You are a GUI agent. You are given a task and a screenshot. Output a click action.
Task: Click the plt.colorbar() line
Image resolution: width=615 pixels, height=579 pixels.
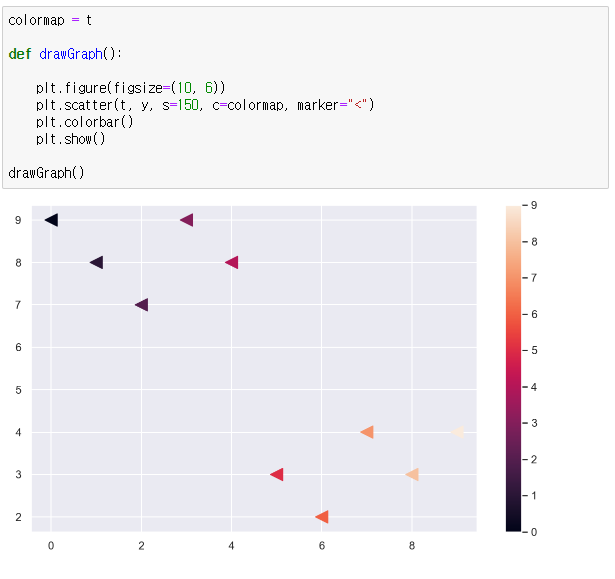click(x=85, y=122)
